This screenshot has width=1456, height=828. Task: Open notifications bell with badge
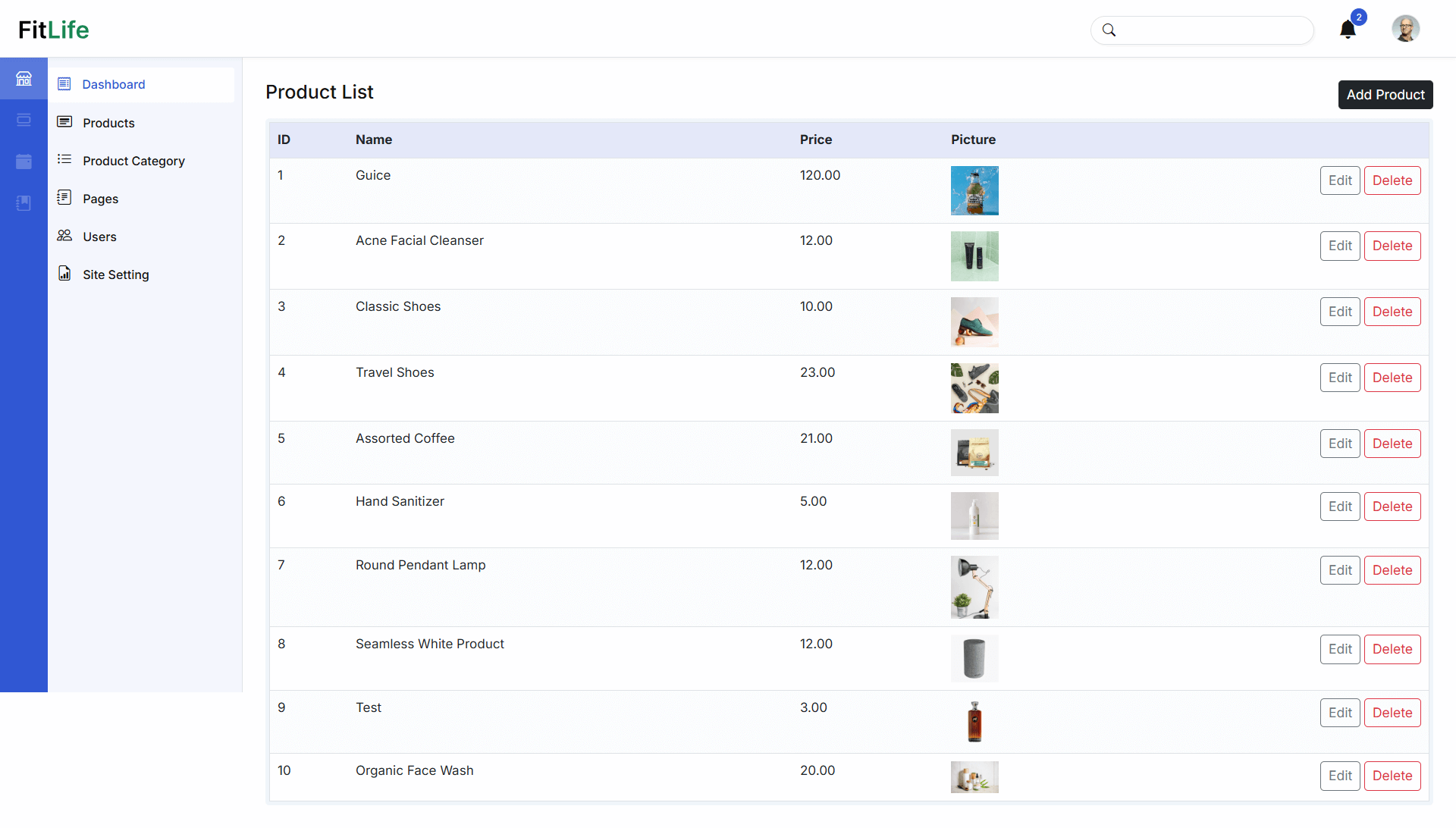[x=1348, y=30]
